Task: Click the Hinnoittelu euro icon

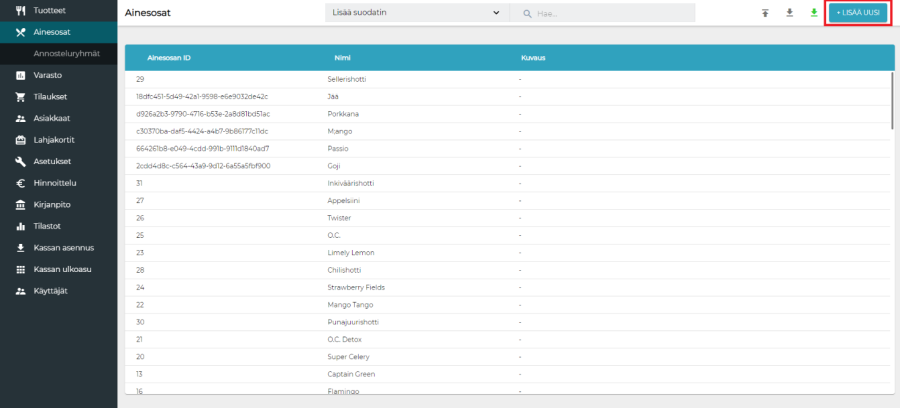Action: [21, 183]
